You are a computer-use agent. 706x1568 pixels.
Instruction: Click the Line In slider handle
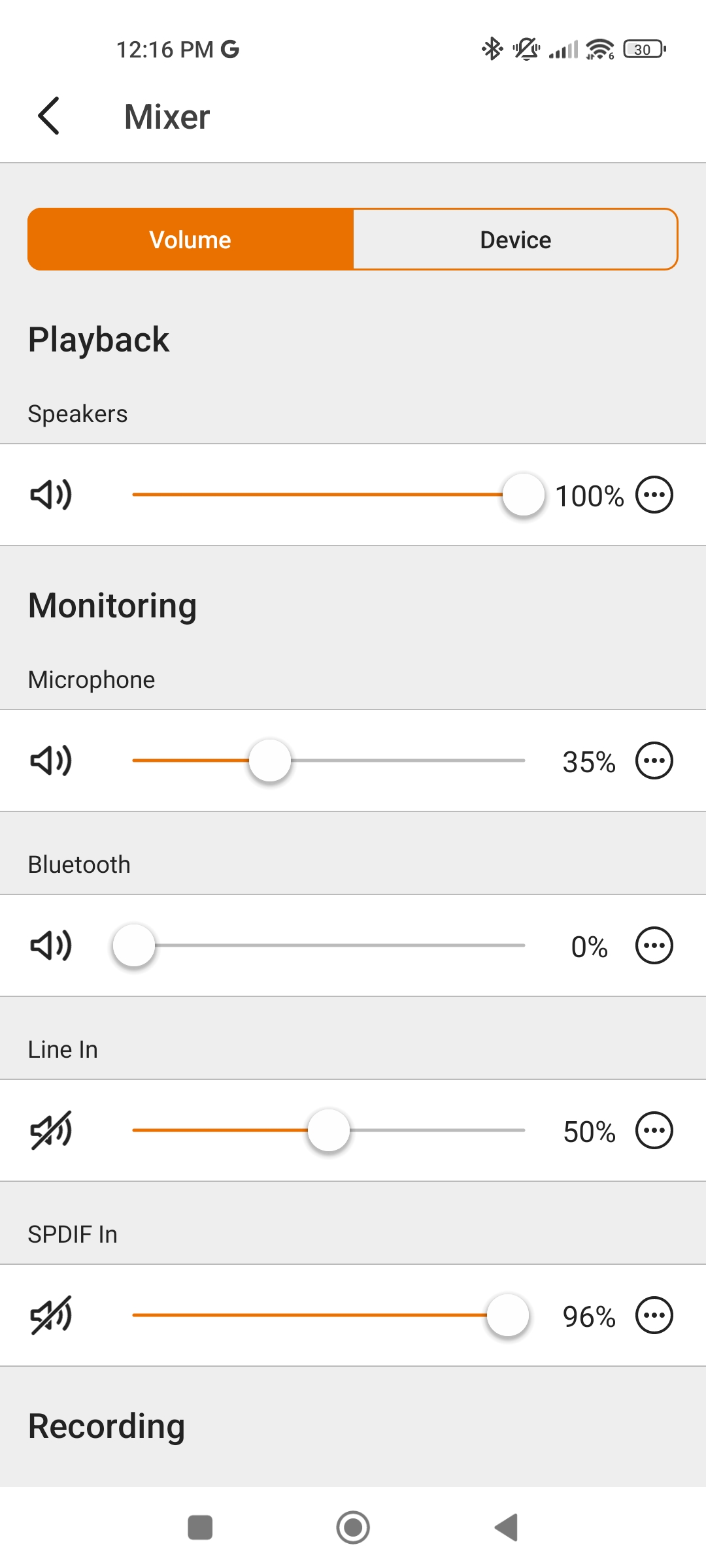329,1130
